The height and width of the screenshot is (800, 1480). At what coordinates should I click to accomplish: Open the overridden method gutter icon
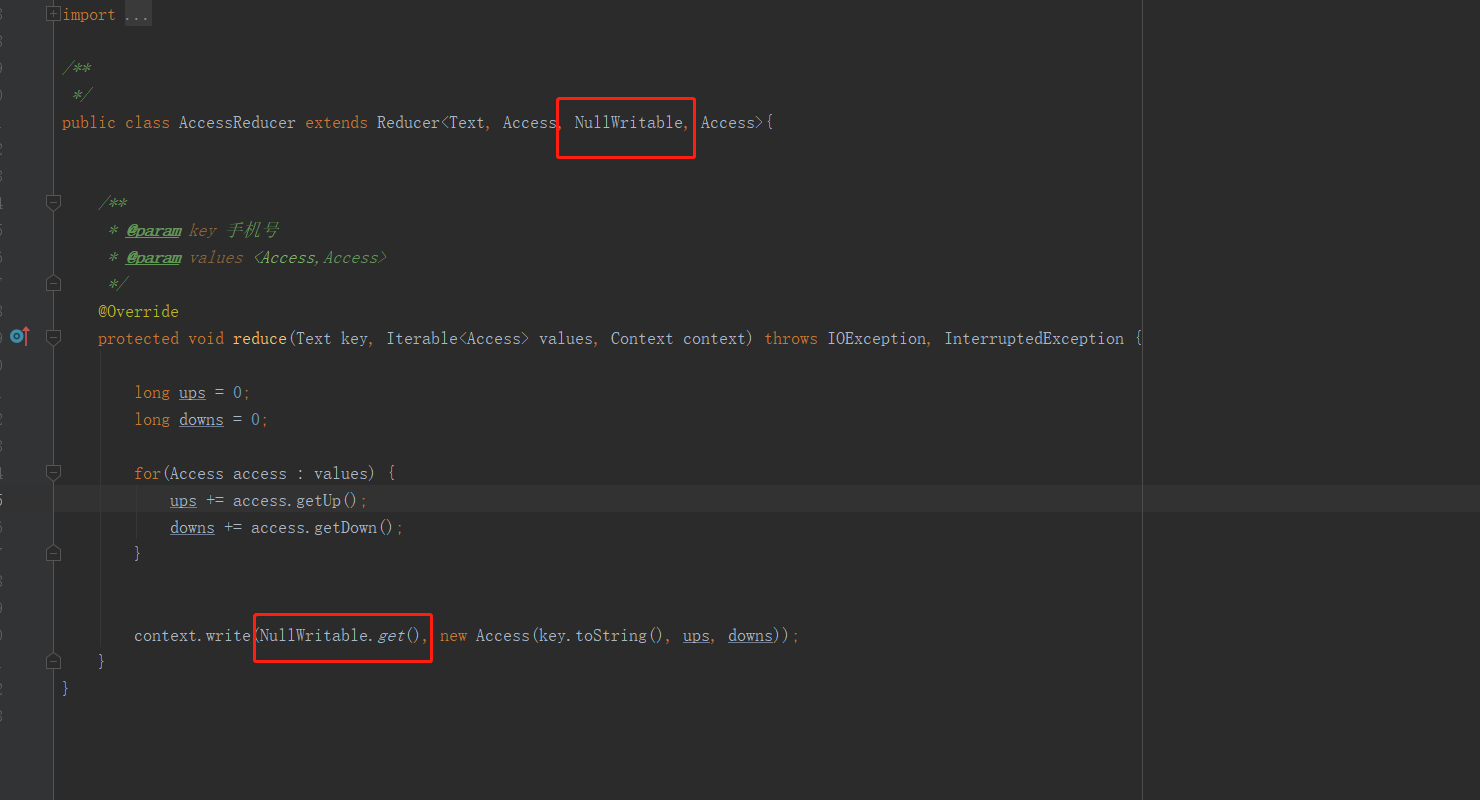pyautogui.click(x=19, y=337)
